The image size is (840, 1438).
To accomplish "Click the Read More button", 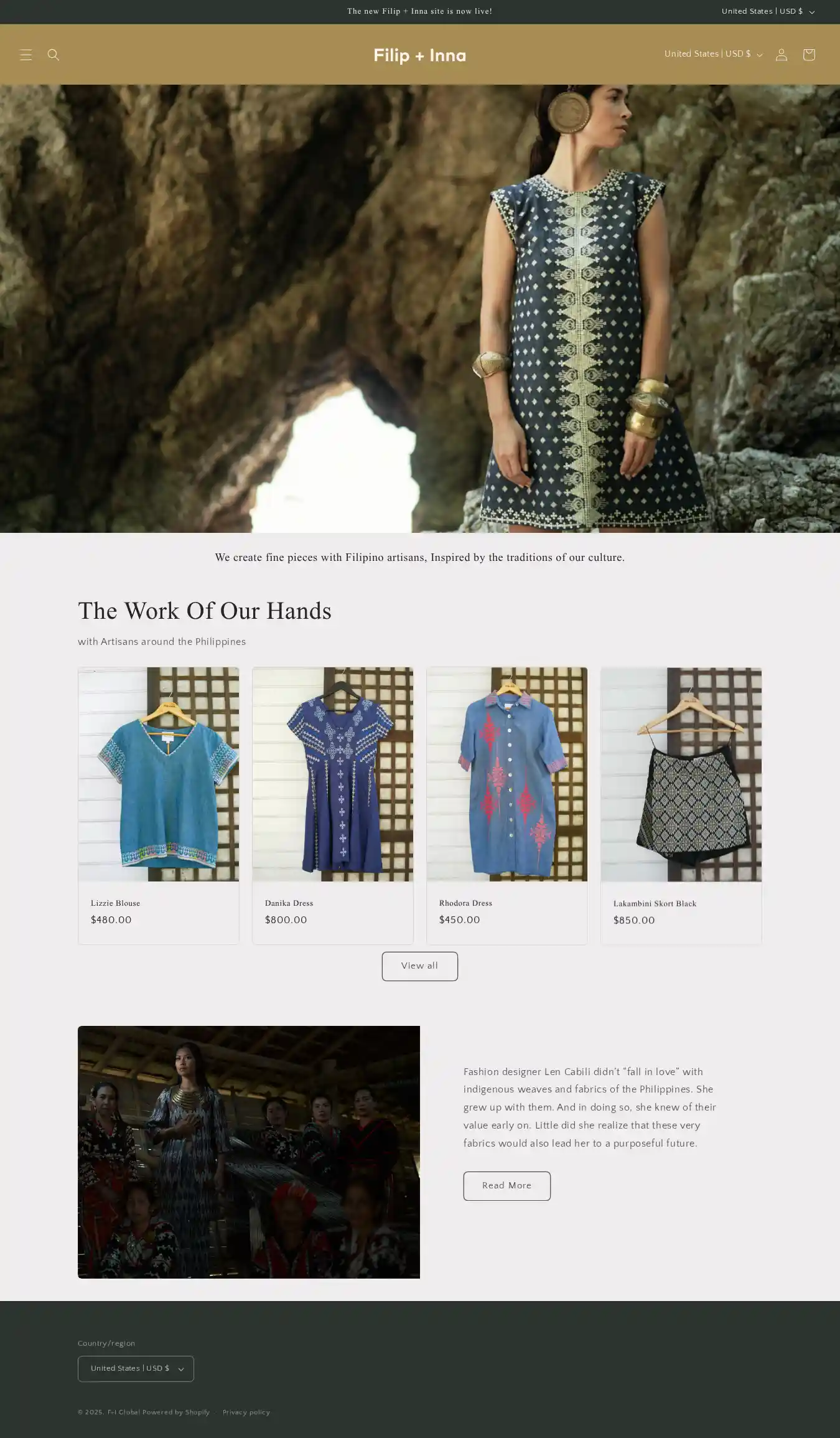I will coord(506,1185).
